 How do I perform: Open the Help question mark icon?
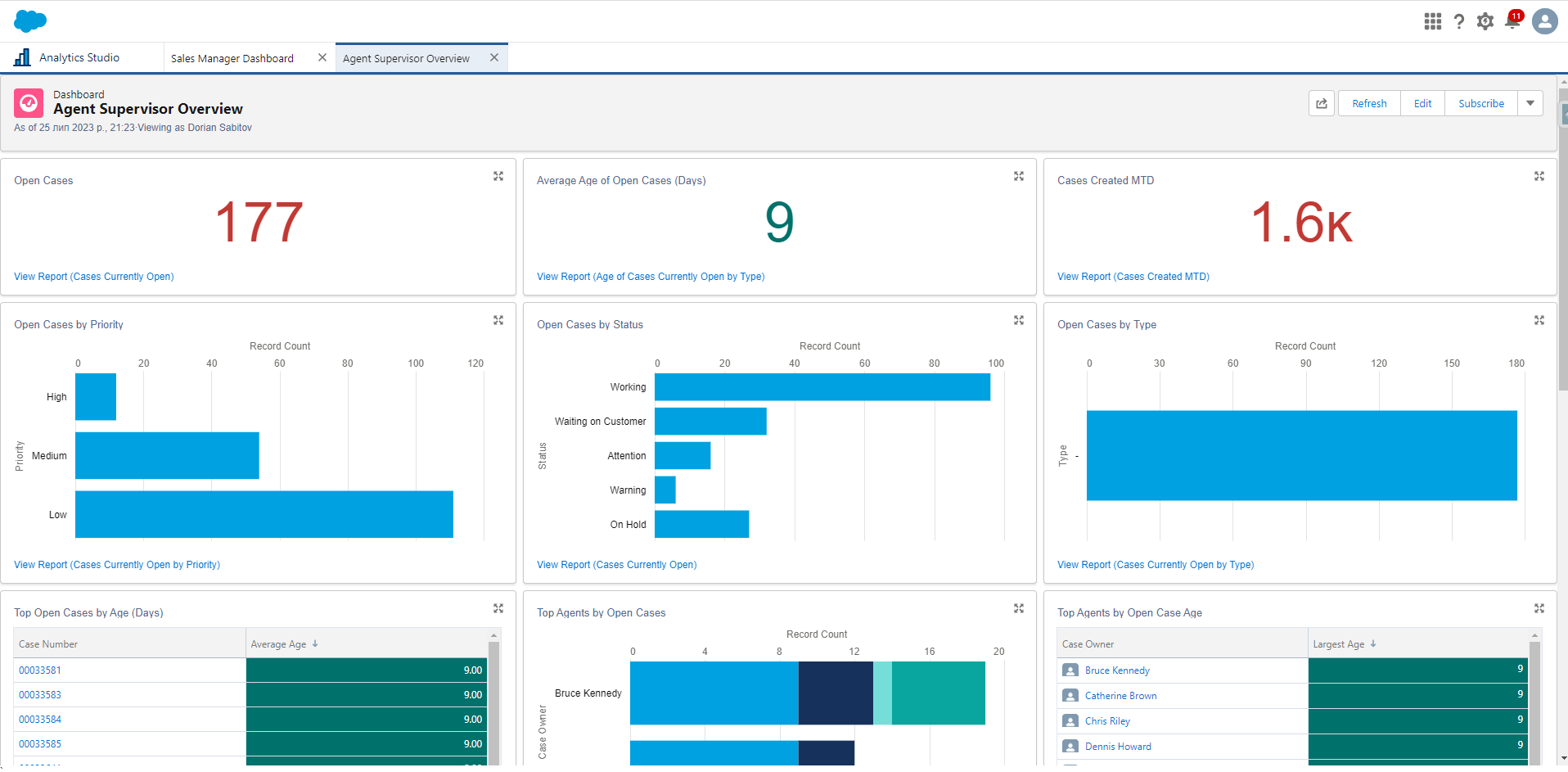coord(1459,21)
